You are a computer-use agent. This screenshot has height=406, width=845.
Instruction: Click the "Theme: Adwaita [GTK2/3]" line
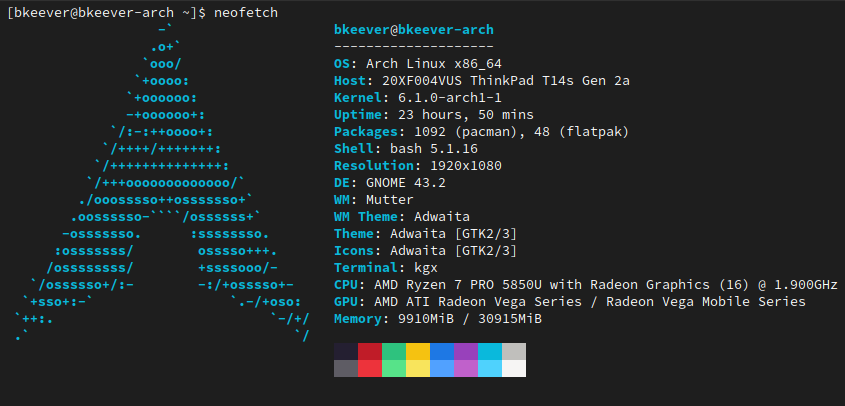pos(426,234)
